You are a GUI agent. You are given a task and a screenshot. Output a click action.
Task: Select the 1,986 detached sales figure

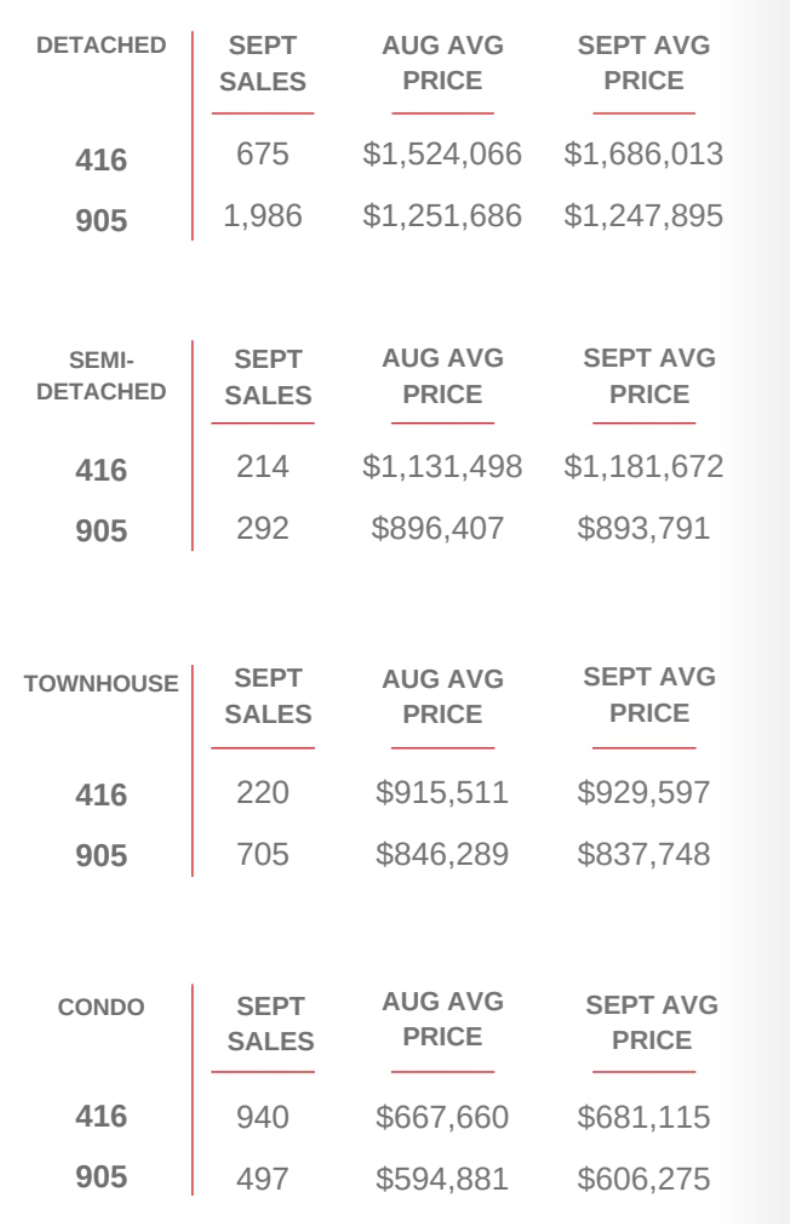coord(263,216)
